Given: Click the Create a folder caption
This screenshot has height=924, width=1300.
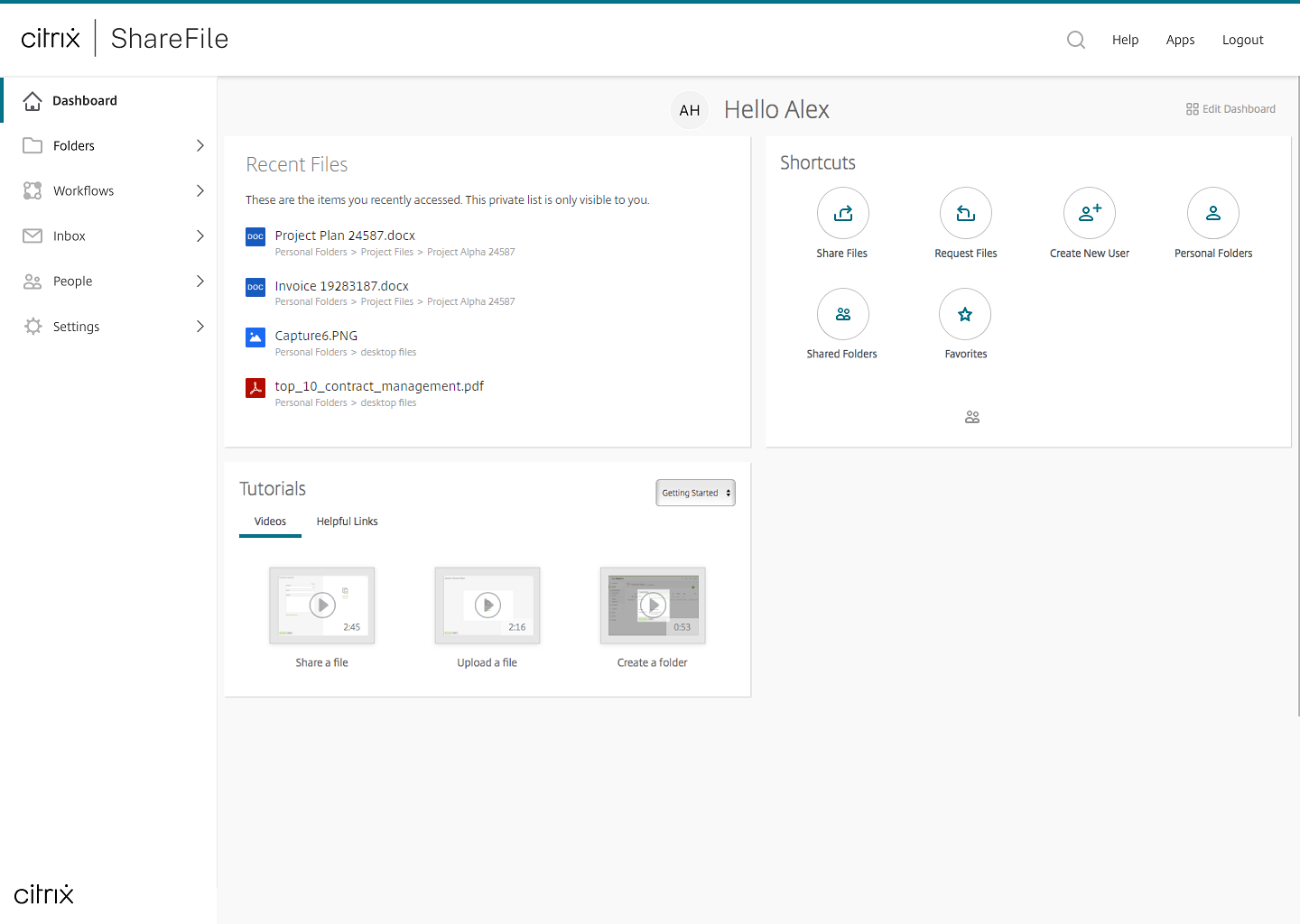Looking at the screenshot, I should [652, 662].
